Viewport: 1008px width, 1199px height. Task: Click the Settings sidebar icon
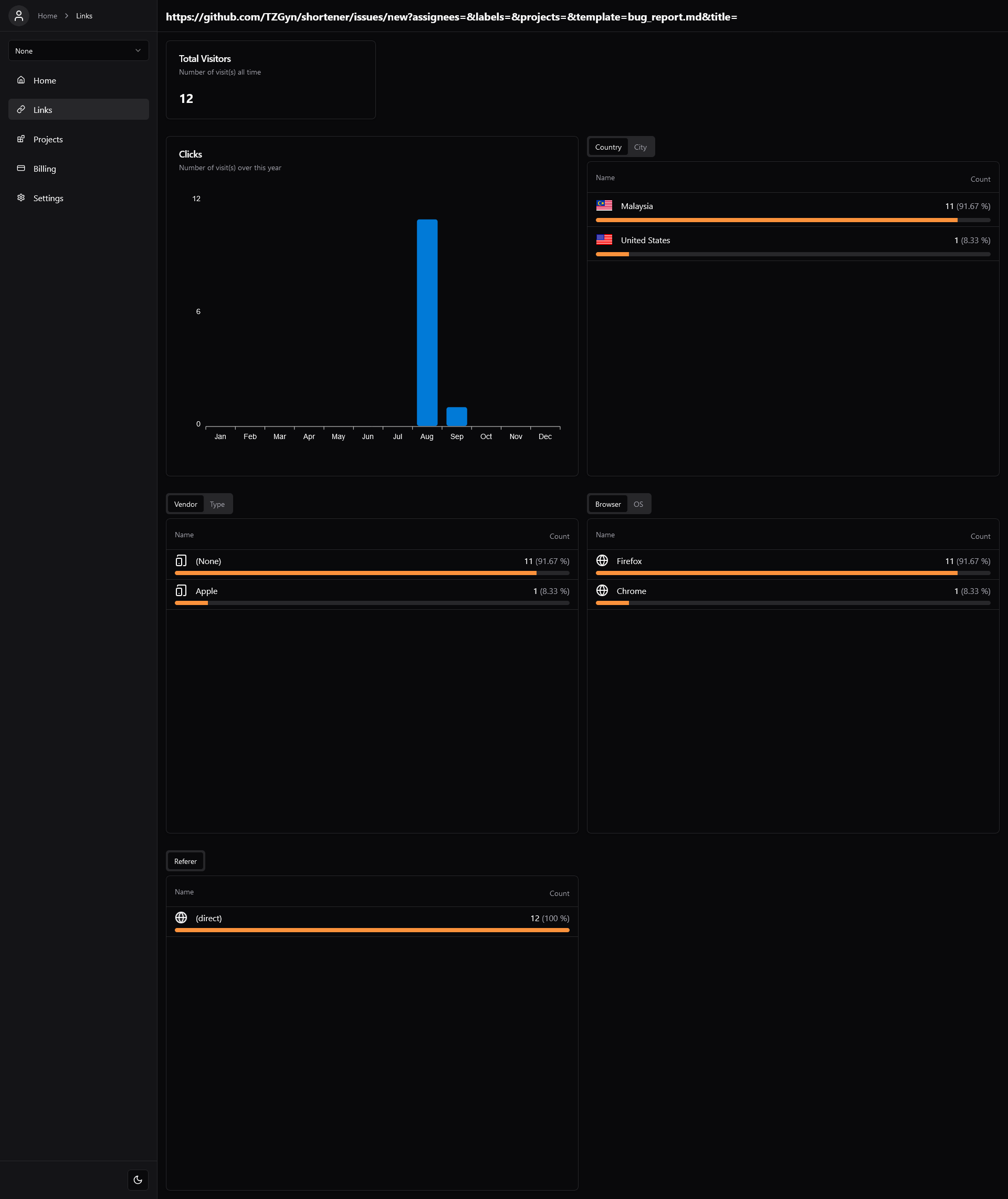click(21, 198)
